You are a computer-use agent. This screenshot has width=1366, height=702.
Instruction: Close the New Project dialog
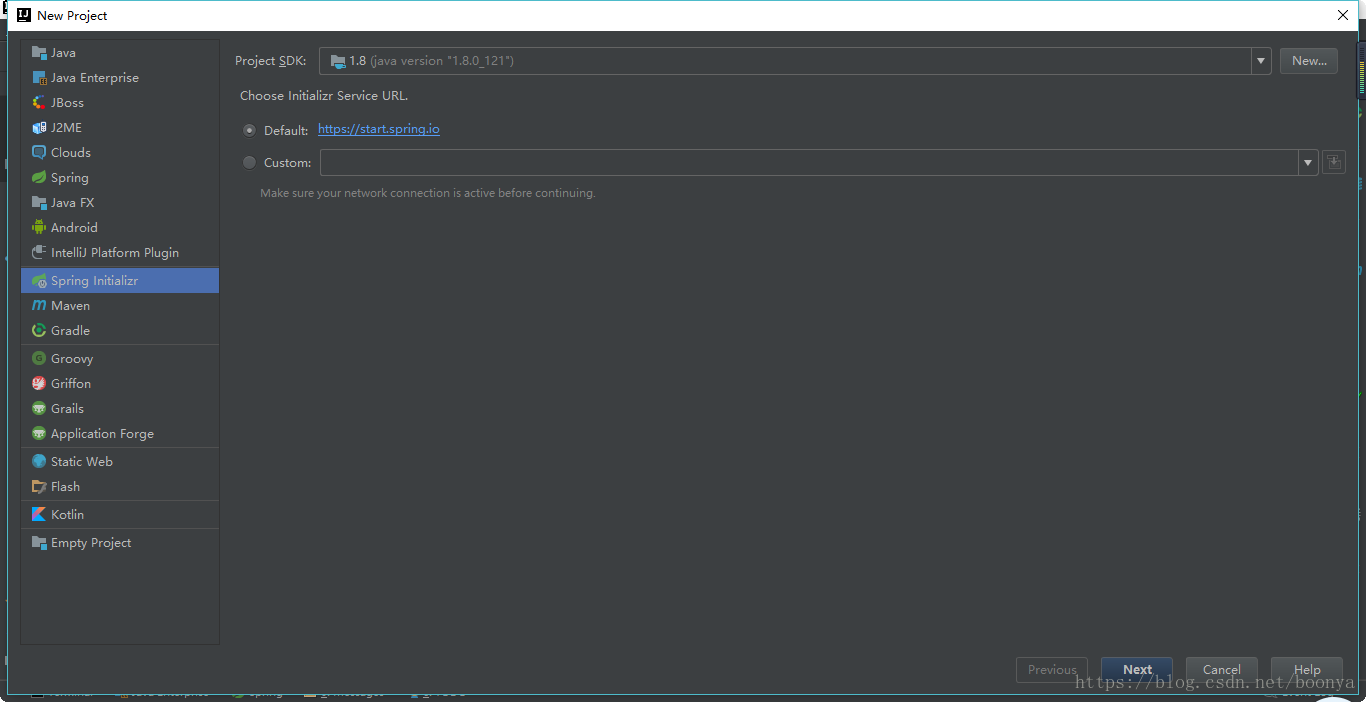tap(1343, 15)
